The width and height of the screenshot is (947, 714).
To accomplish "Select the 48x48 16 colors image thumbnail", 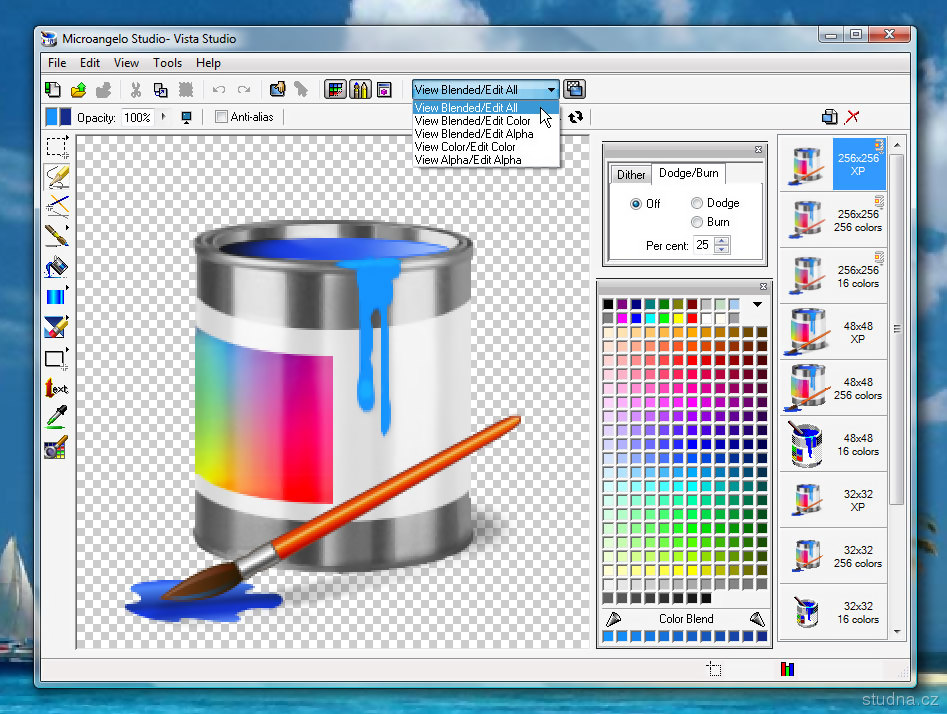I will coord(832,444).
